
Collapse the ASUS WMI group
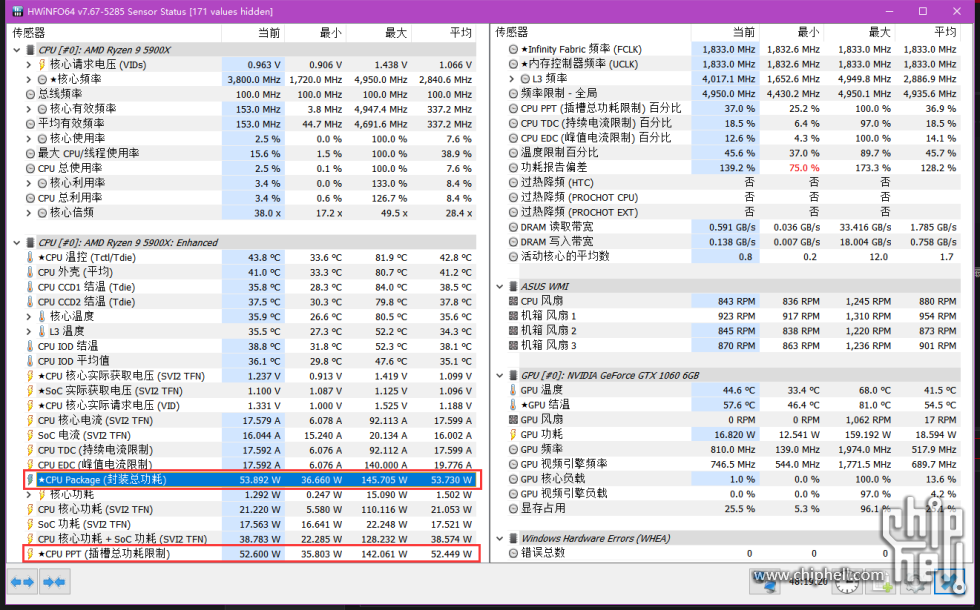pos(500,286)
